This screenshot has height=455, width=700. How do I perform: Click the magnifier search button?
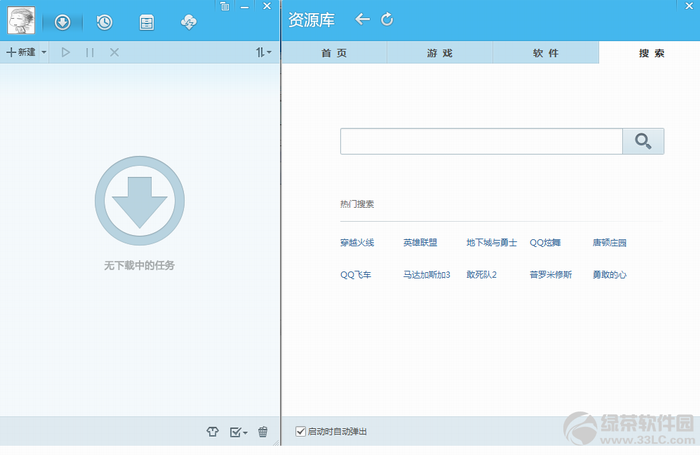click(x=643, y=142)
